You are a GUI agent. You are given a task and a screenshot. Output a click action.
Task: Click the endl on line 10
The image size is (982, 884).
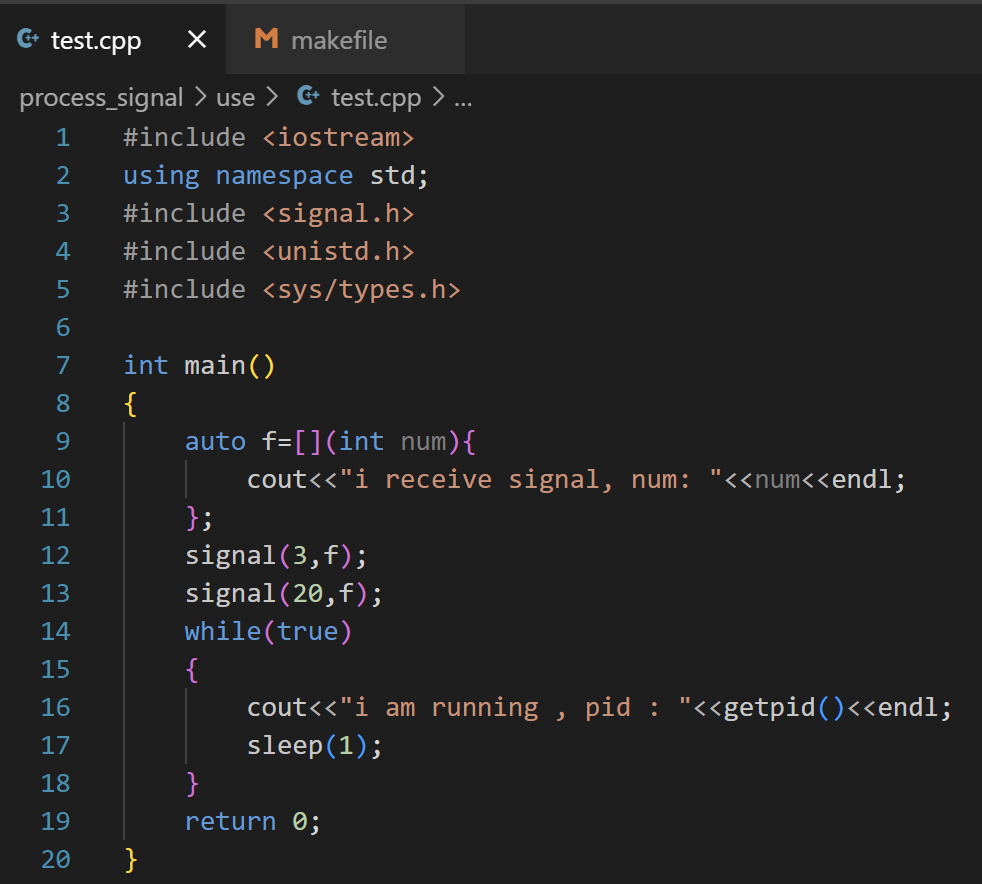pos(861,480)
